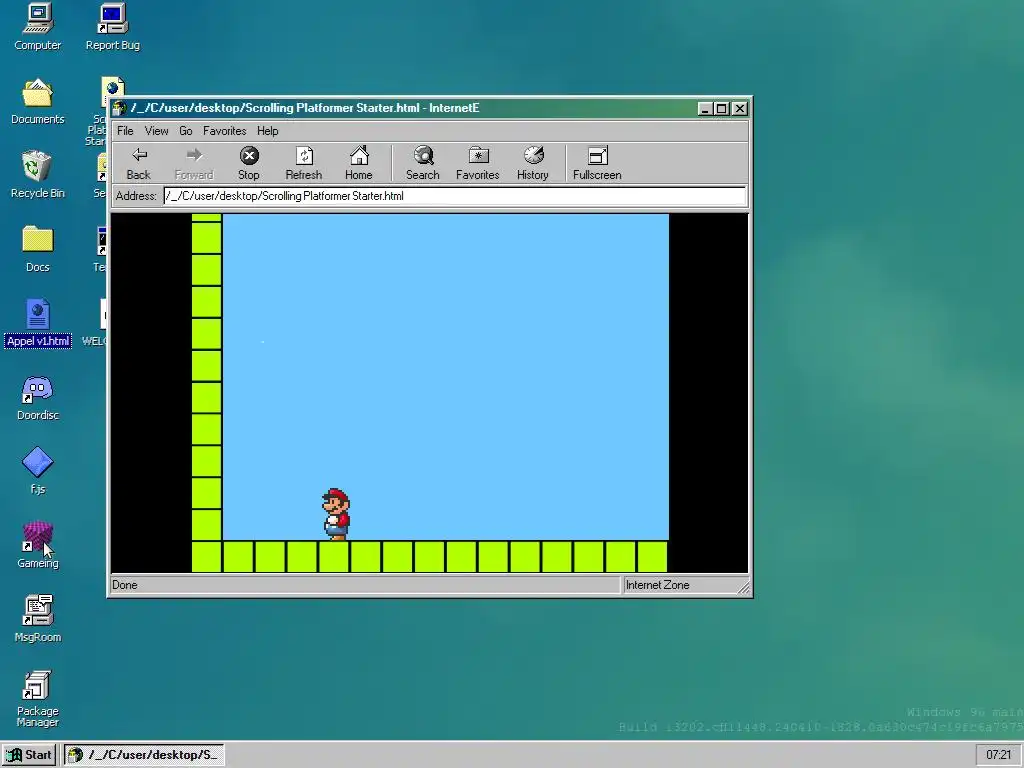Switch the browser to Fullscreen

[597, 163]
